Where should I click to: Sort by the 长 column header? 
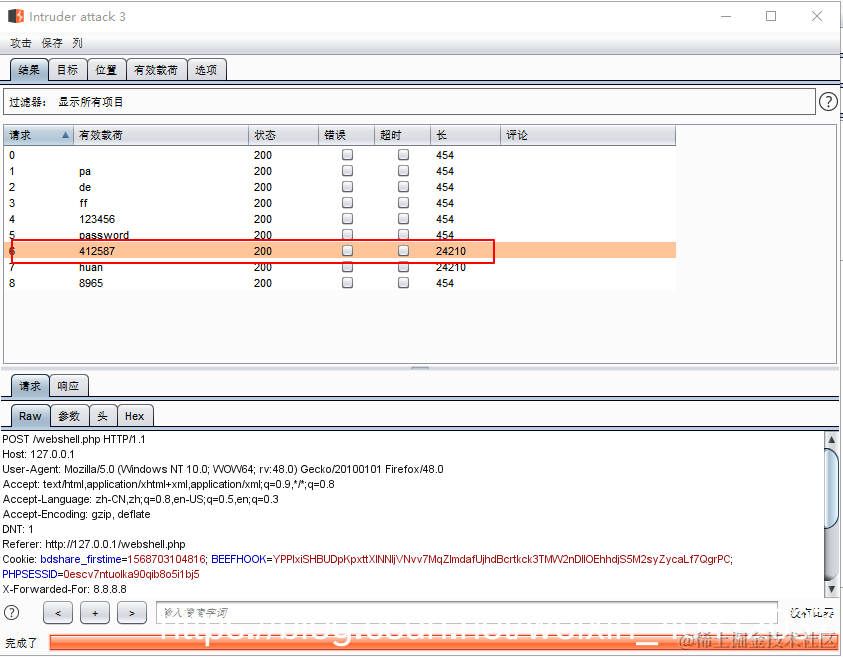(x=466, y=135)
